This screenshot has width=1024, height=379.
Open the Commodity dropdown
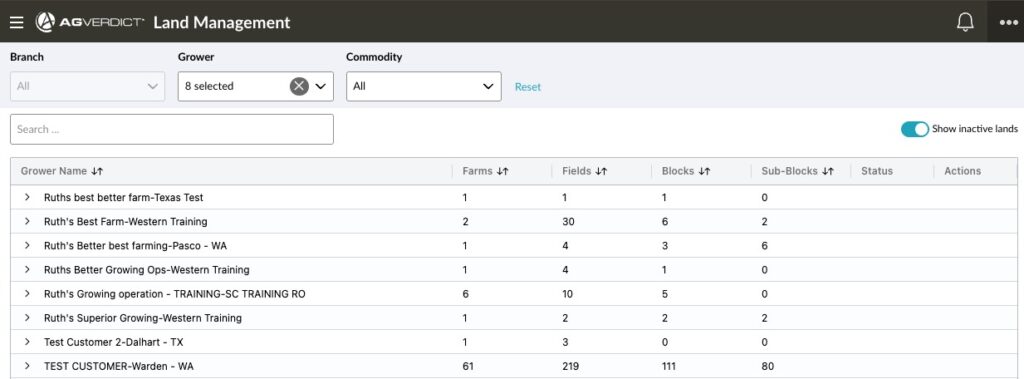(x=424, y=86)
